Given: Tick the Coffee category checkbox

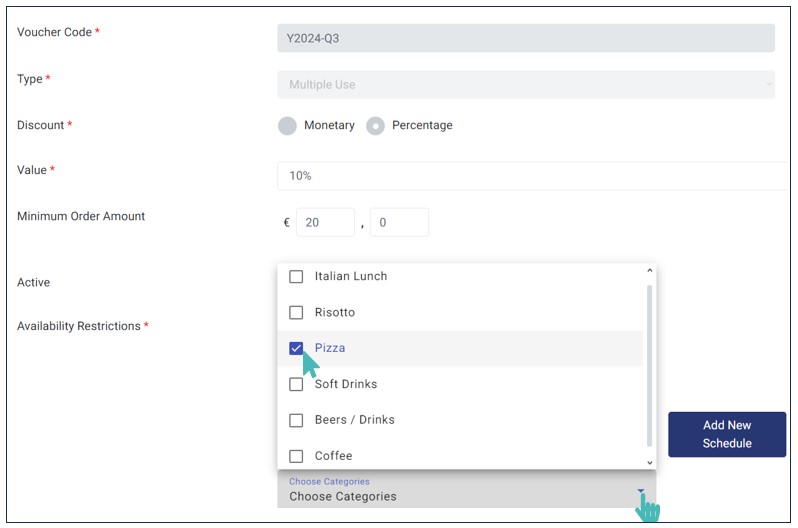Looking at the screenshot, I should pyautogui.click(x=296, y=456).
